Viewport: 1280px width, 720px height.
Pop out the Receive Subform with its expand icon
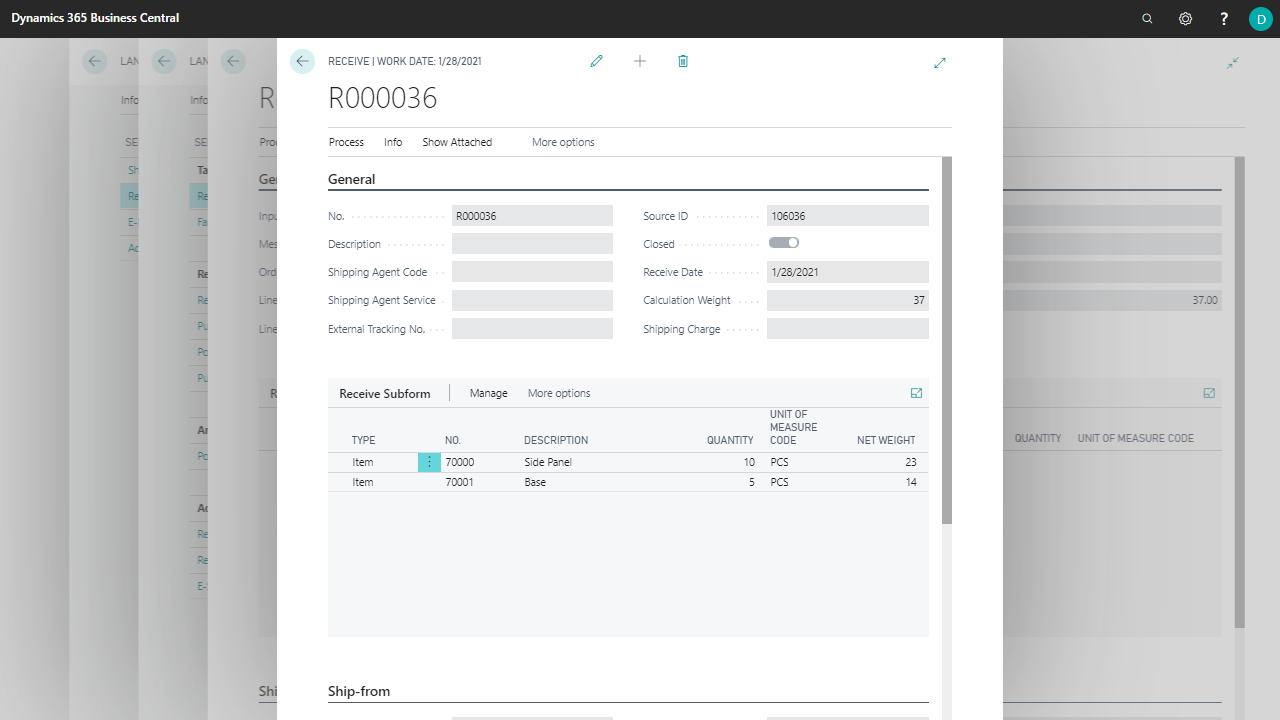point(916,393)
